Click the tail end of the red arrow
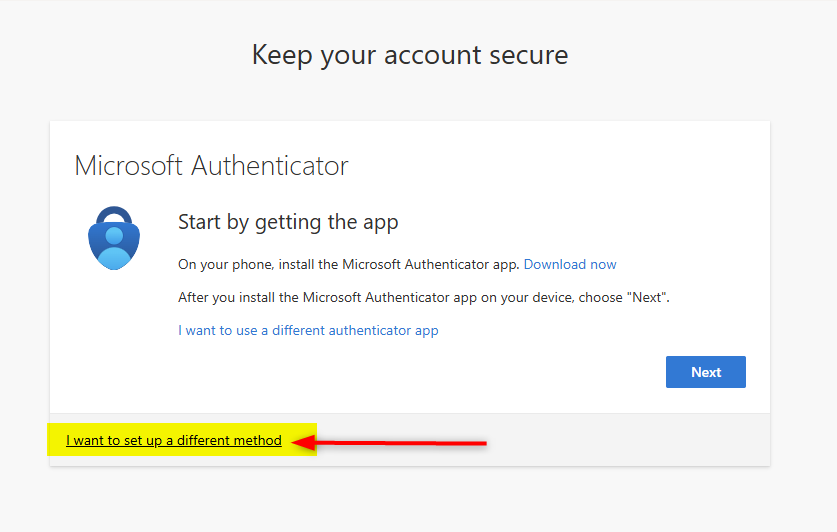The width and height of the screenshot is (837, 532). [482, 441]
